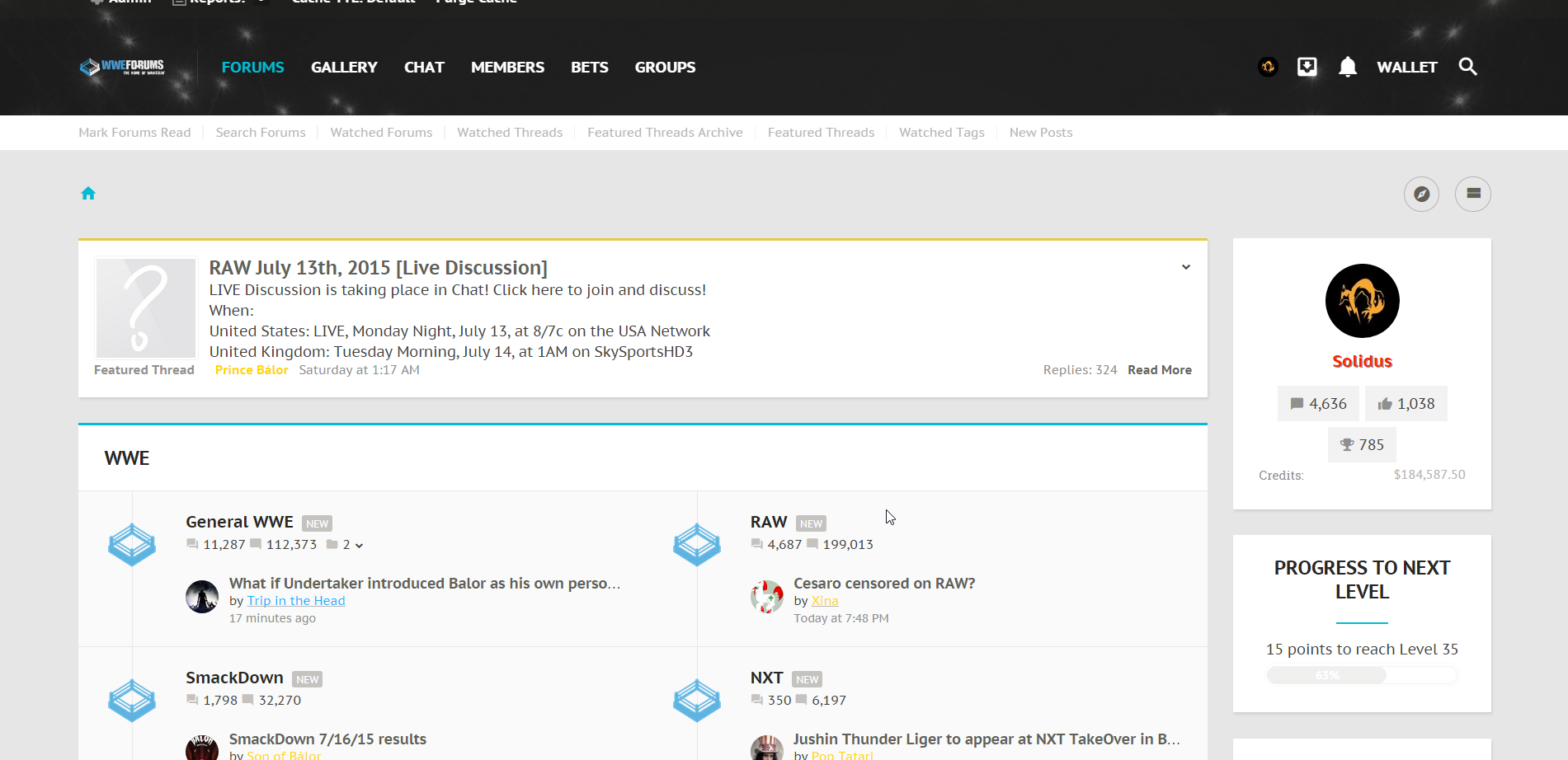The height and width of the screenshot is (760, 1568).
Task: Open the notifications bell
Action: click(x=1347, y=67)
